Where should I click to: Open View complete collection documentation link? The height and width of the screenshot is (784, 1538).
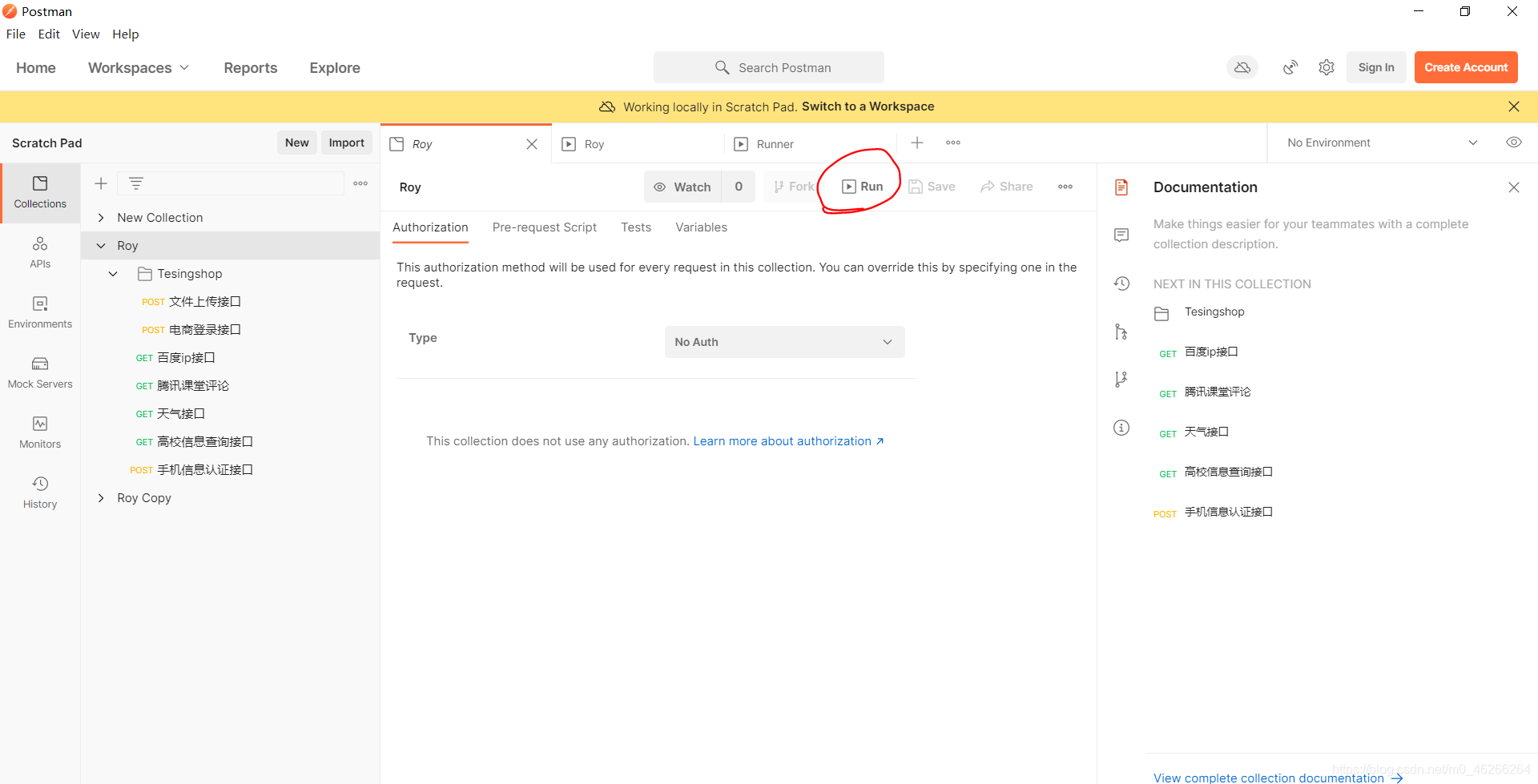tap(1278, 777)
